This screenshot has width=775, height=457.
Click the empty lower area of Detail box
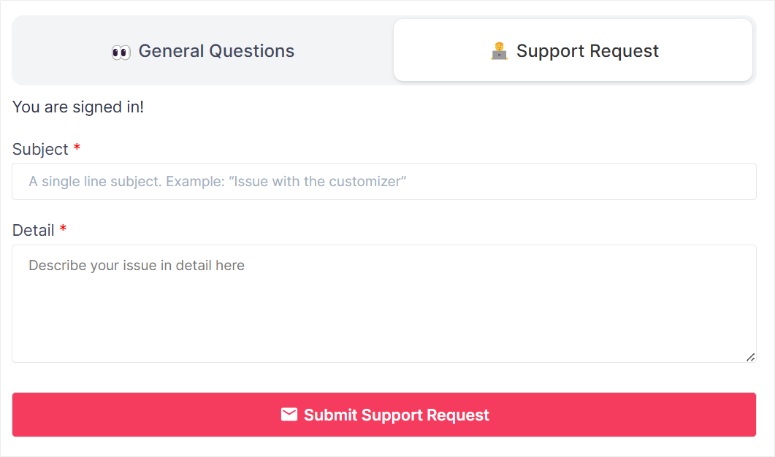384,326
